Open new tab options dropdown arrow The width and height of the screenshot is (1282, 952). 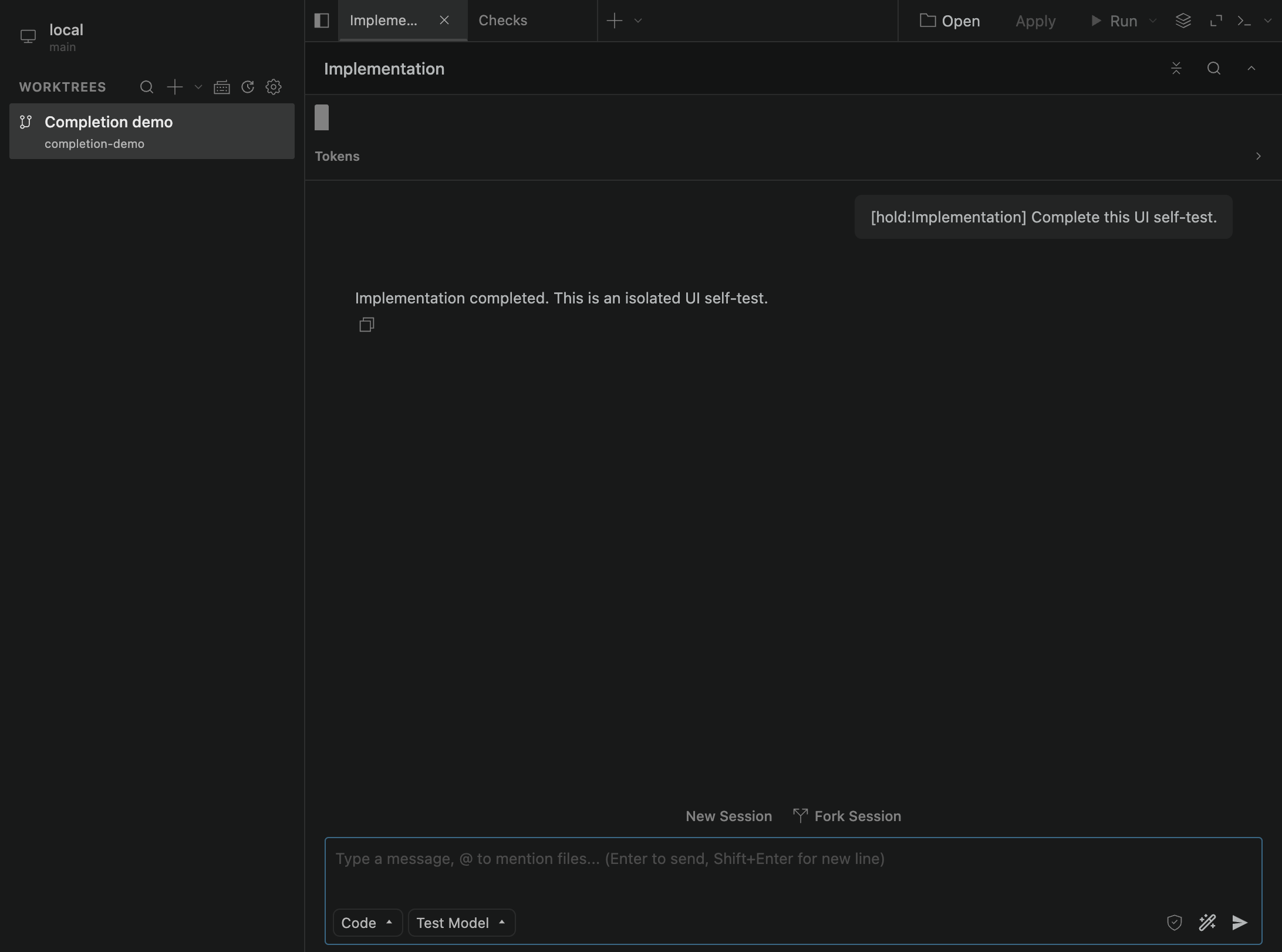[638, 21]
